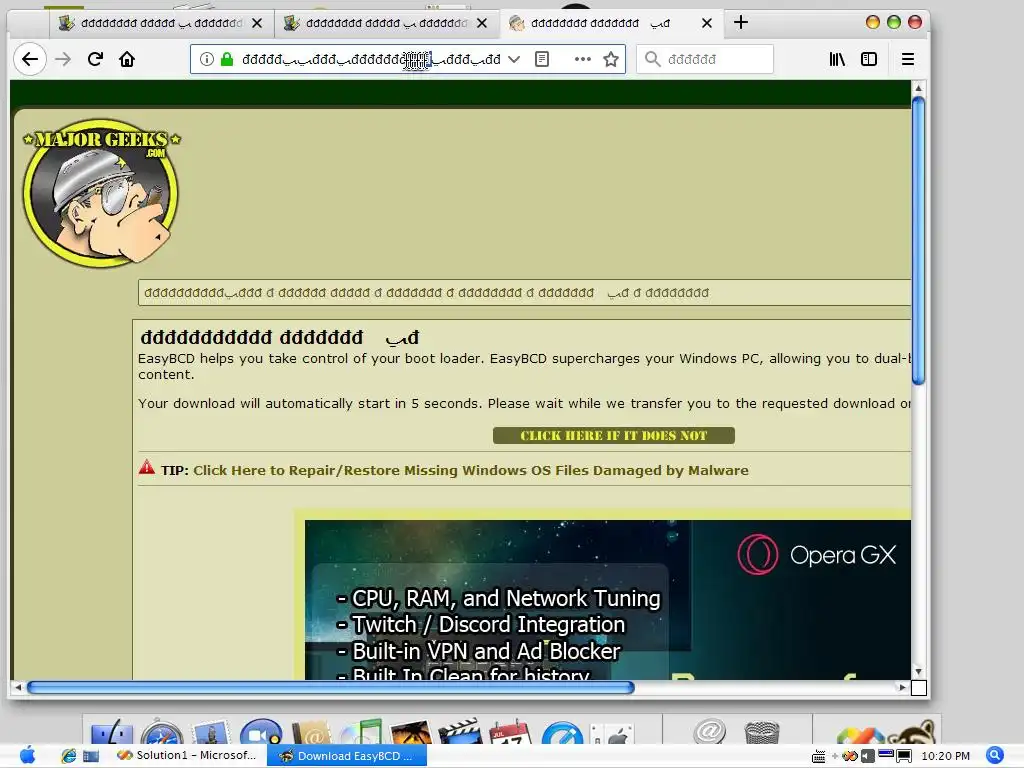Screen dimensions: 1024x768
Task: Open the browser home page
Action: pyautogui.click(x=127, y=59)
